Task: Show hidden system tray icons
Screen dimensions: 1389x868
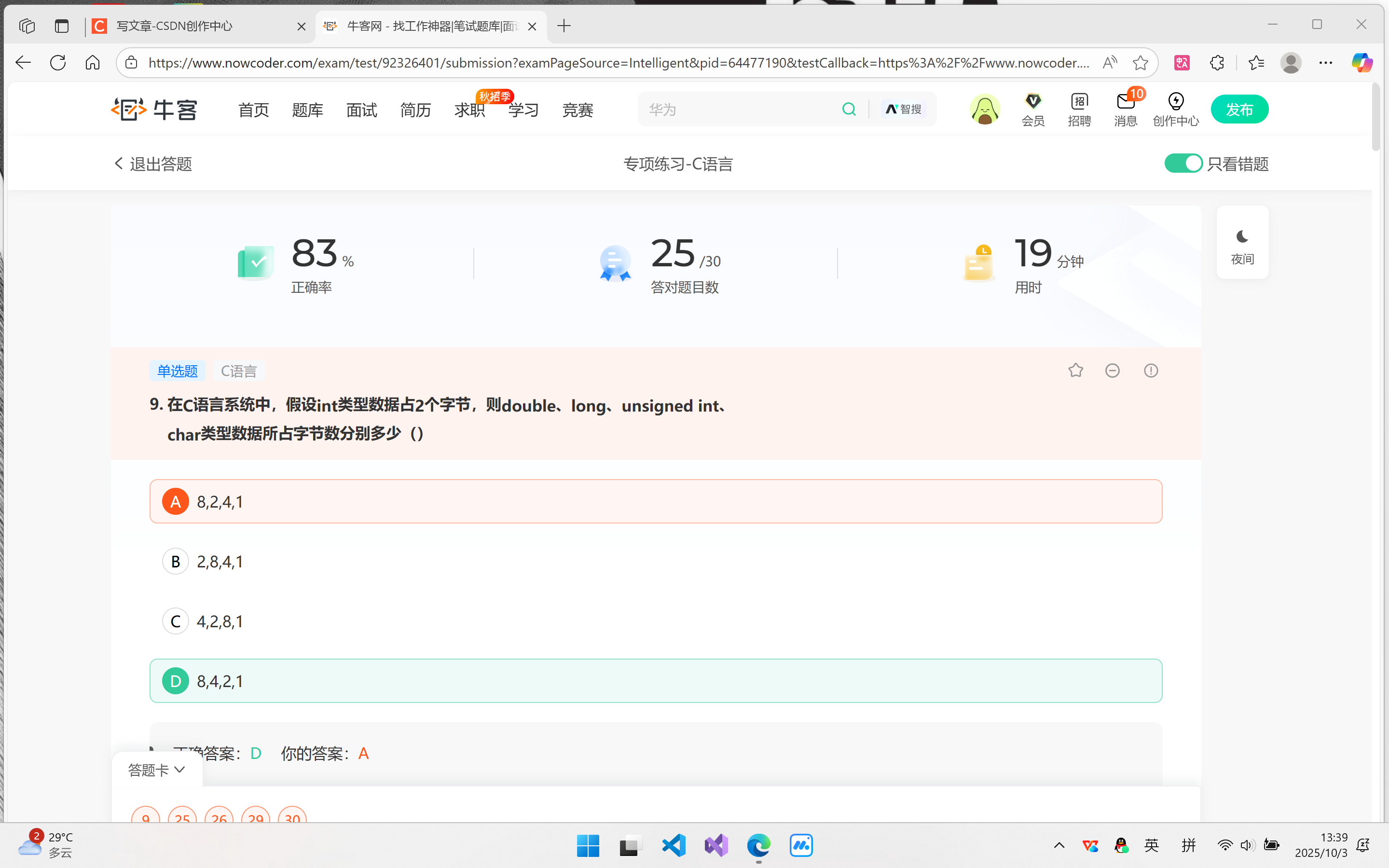Action: point(1059,845)
